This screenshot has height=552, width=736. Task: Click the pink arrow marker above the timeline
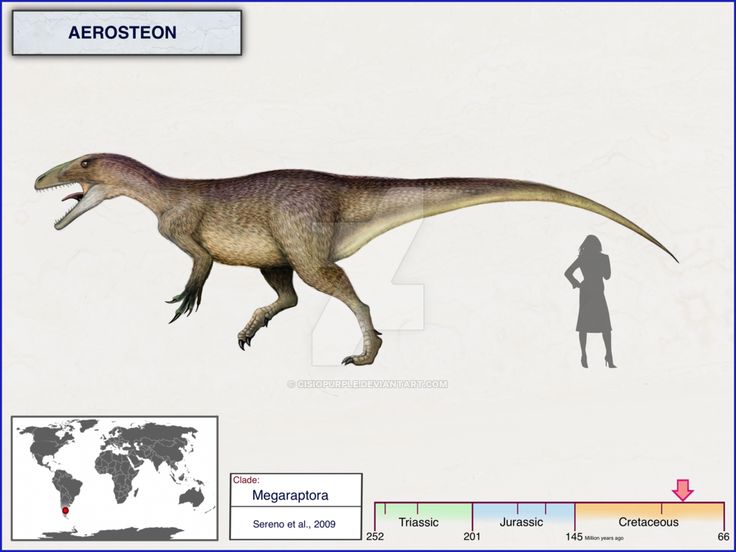coord(682,490)
